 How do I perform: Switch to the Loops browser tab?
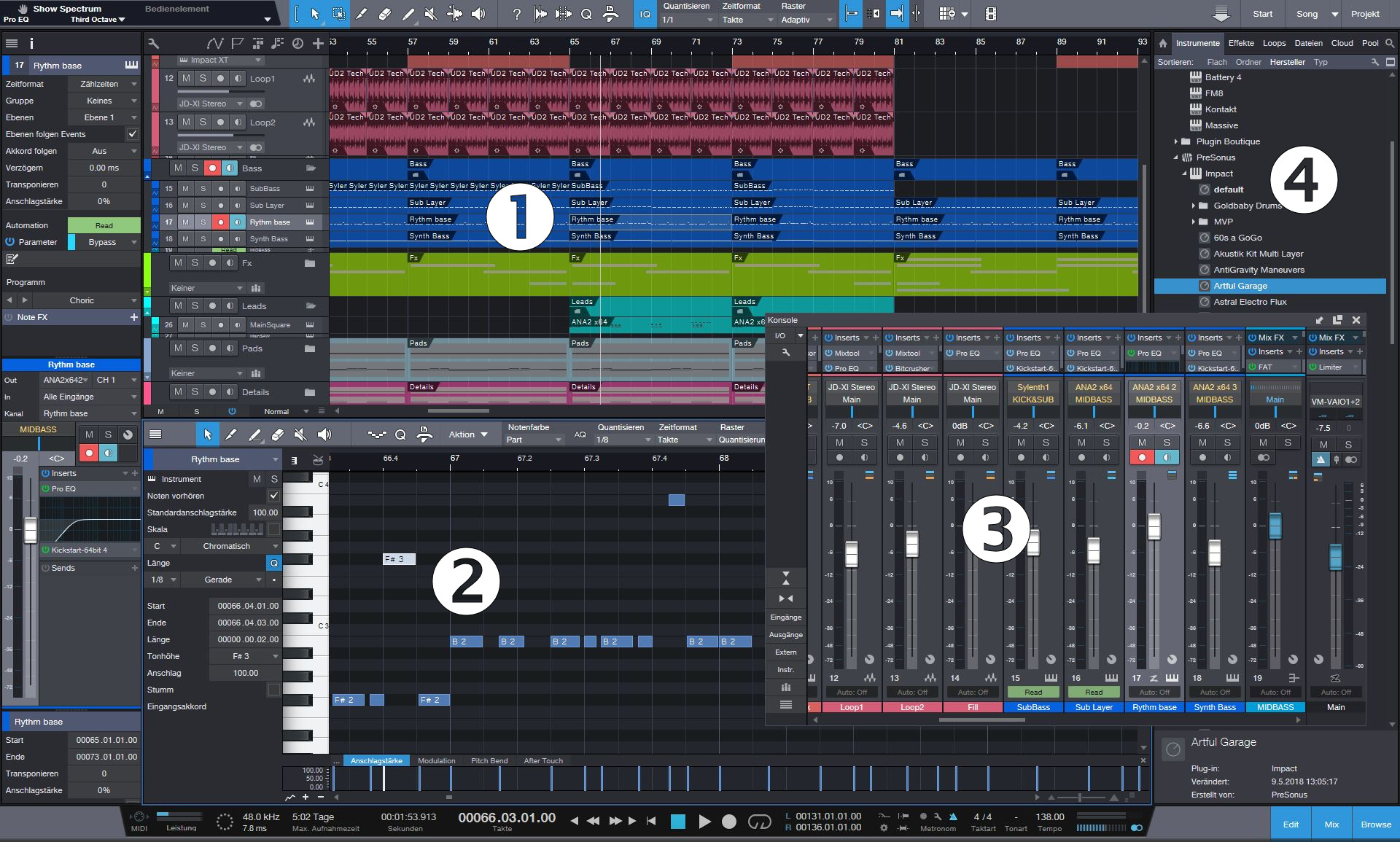pos(1274,43)
